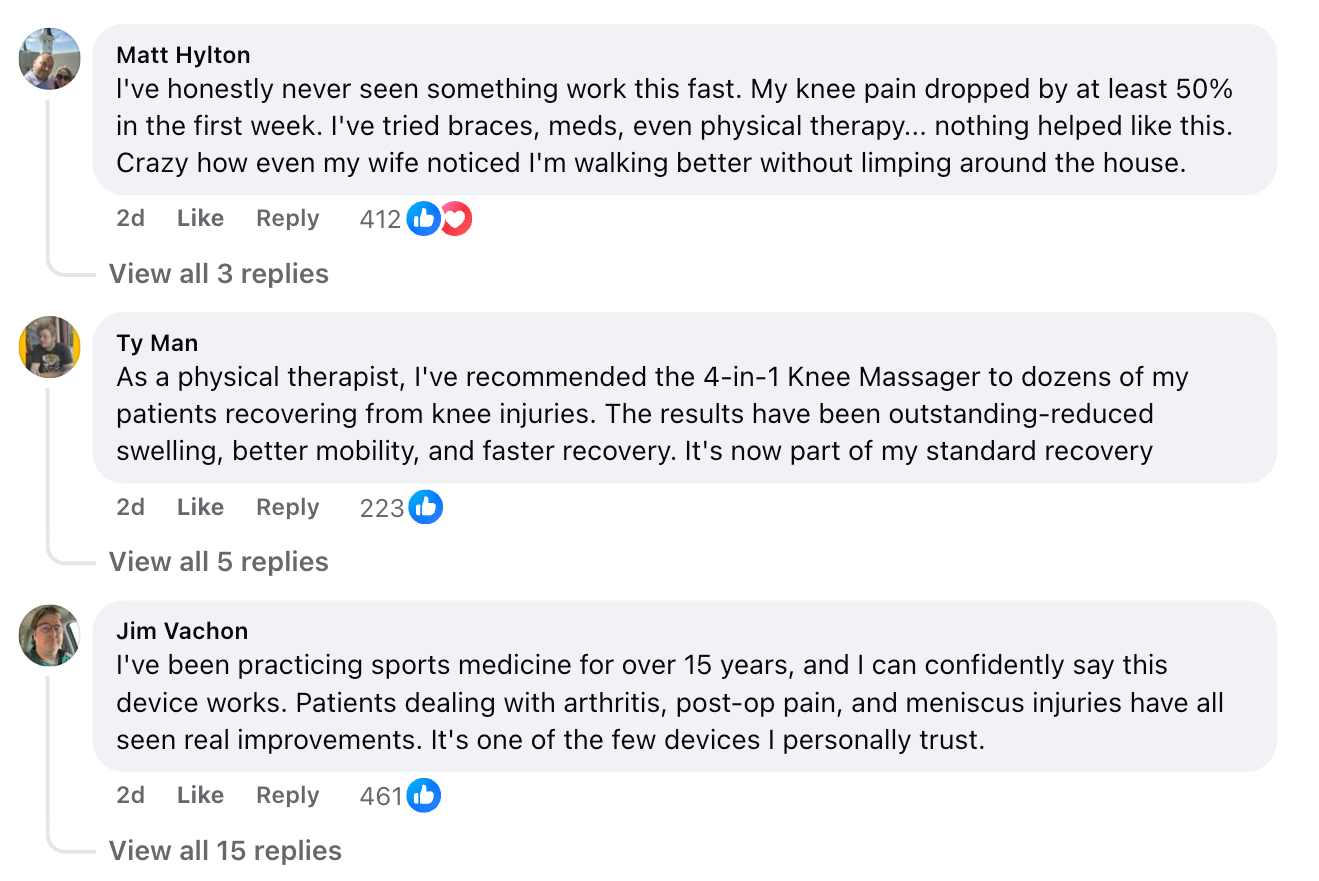Click thumbs-up reaction icon on Ty Man's comment
This screenshot has height=881, width=1319.
(x=425, y=508)
